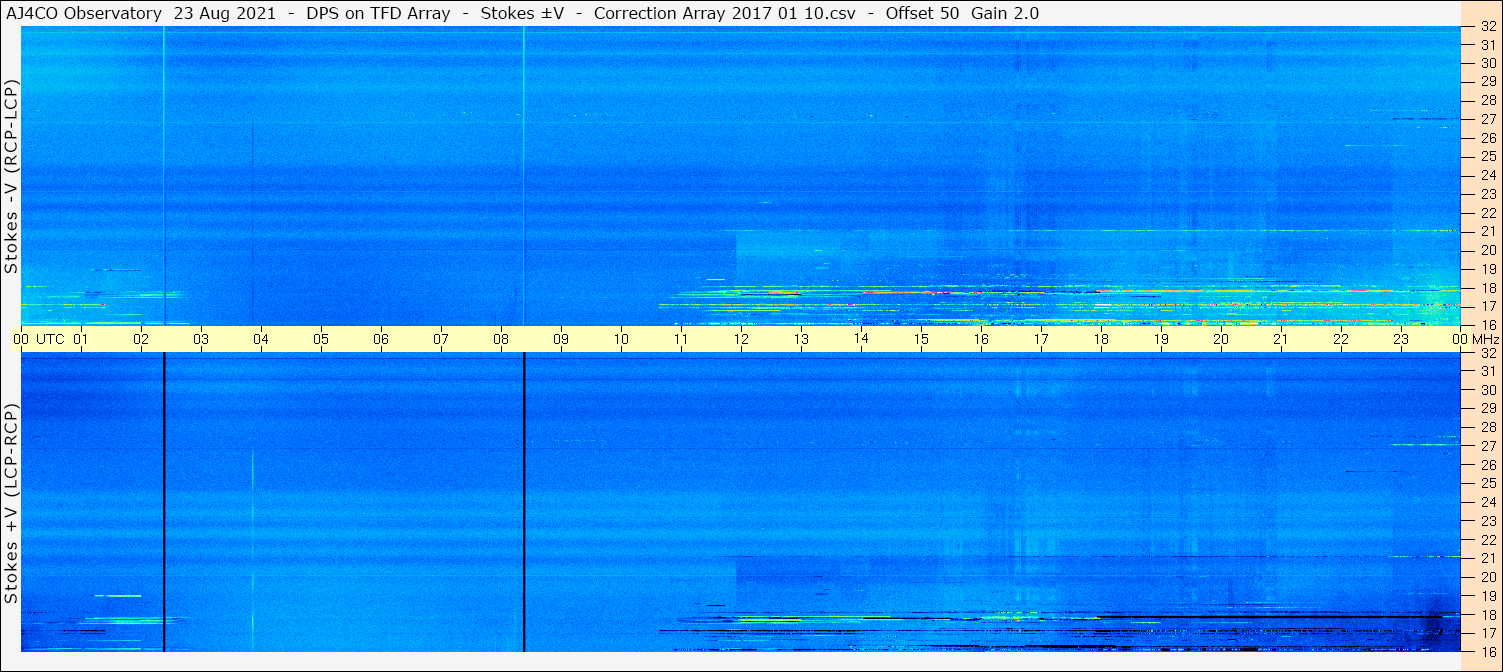Click the 10 hour time axis label
1503x672 pixels.
click(x=621, y=339)
